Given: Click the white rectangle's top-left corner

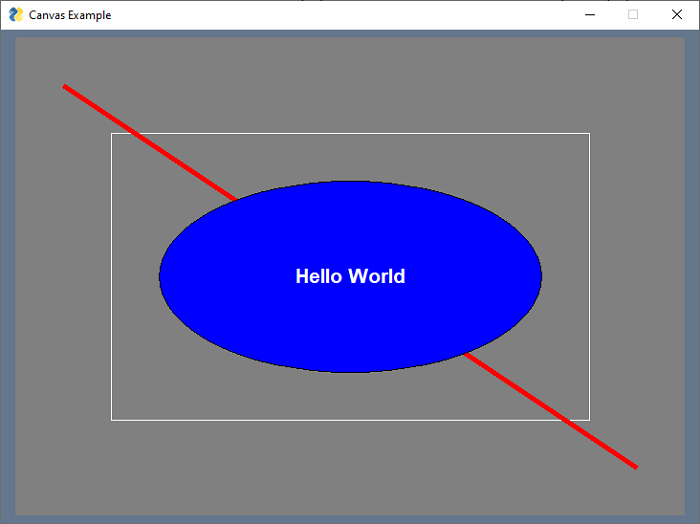Looking at the screenshot, I should (111, 133).
